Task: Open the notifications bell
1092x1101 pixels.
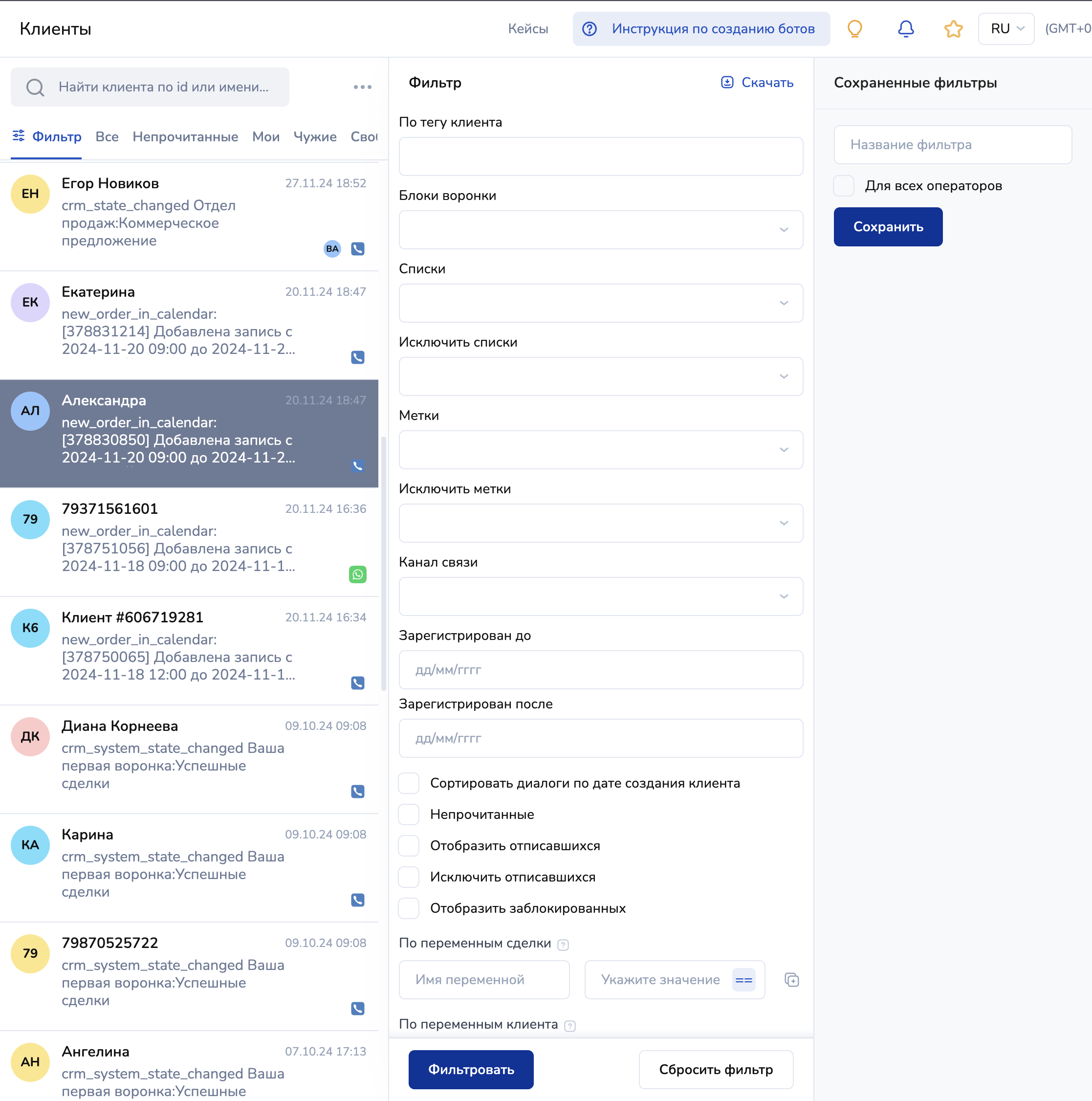Action: point(906,28)
